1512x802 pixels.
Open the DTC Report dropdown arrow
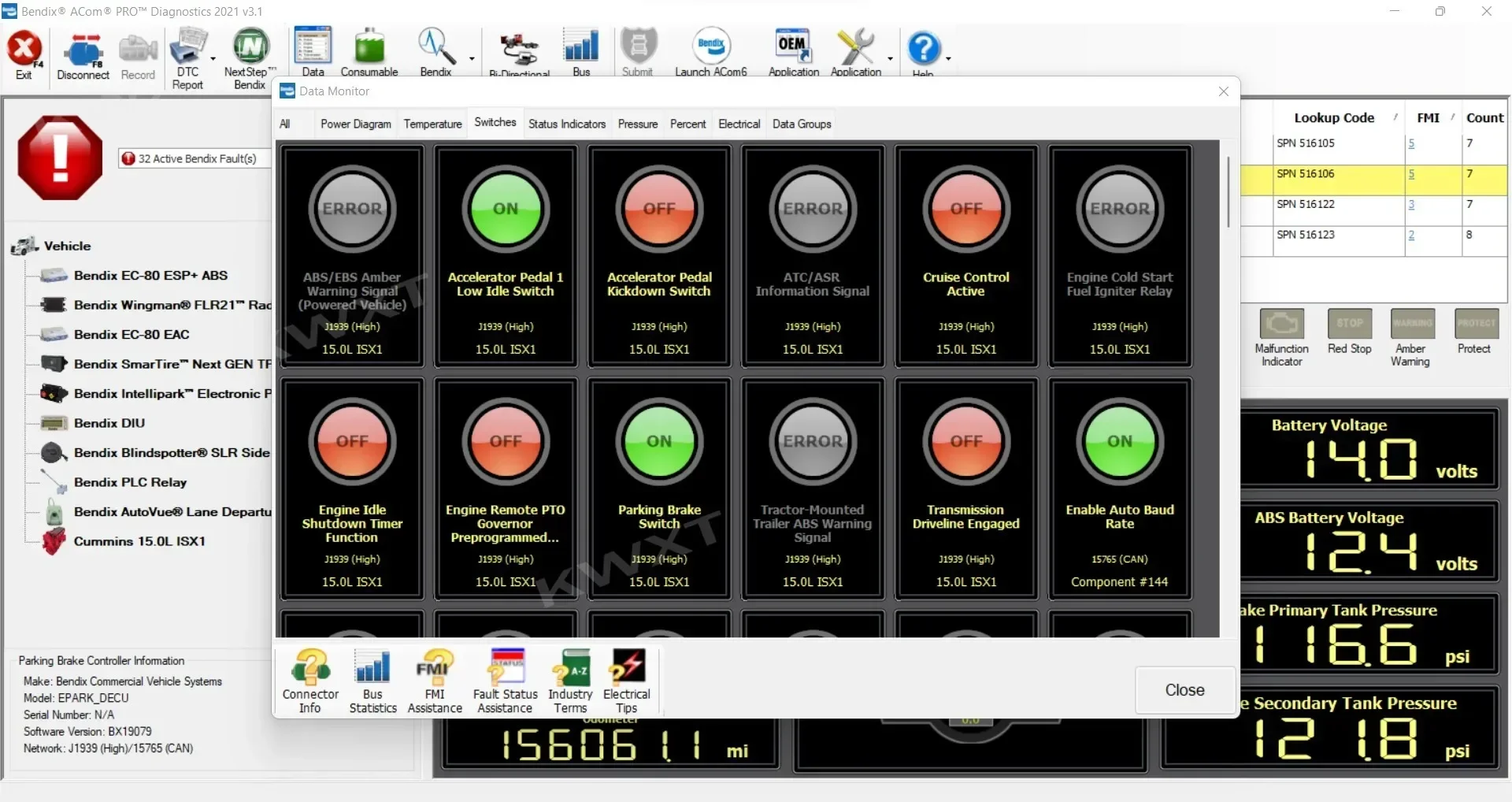coord(213,59)
